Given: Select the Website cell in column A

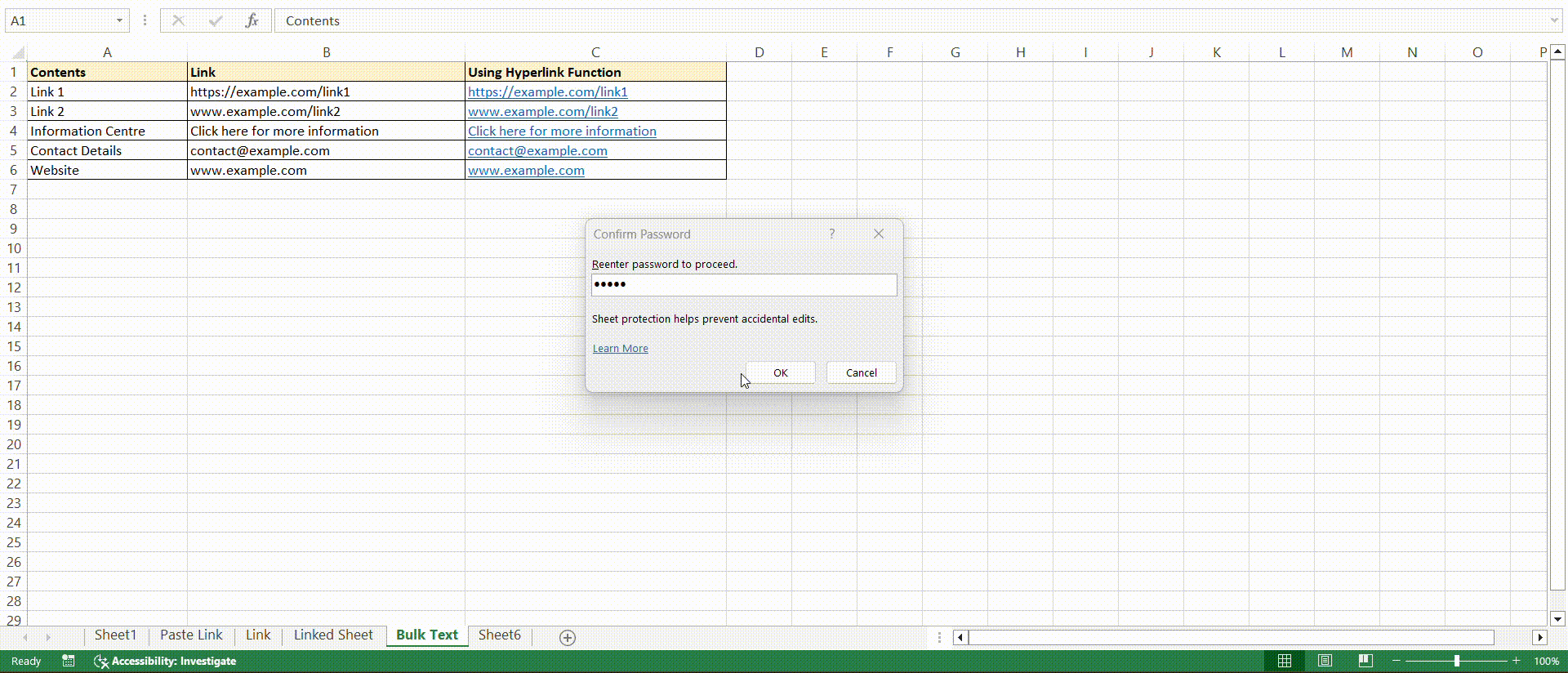Looking at the screenshot, I should click(107, 170).
